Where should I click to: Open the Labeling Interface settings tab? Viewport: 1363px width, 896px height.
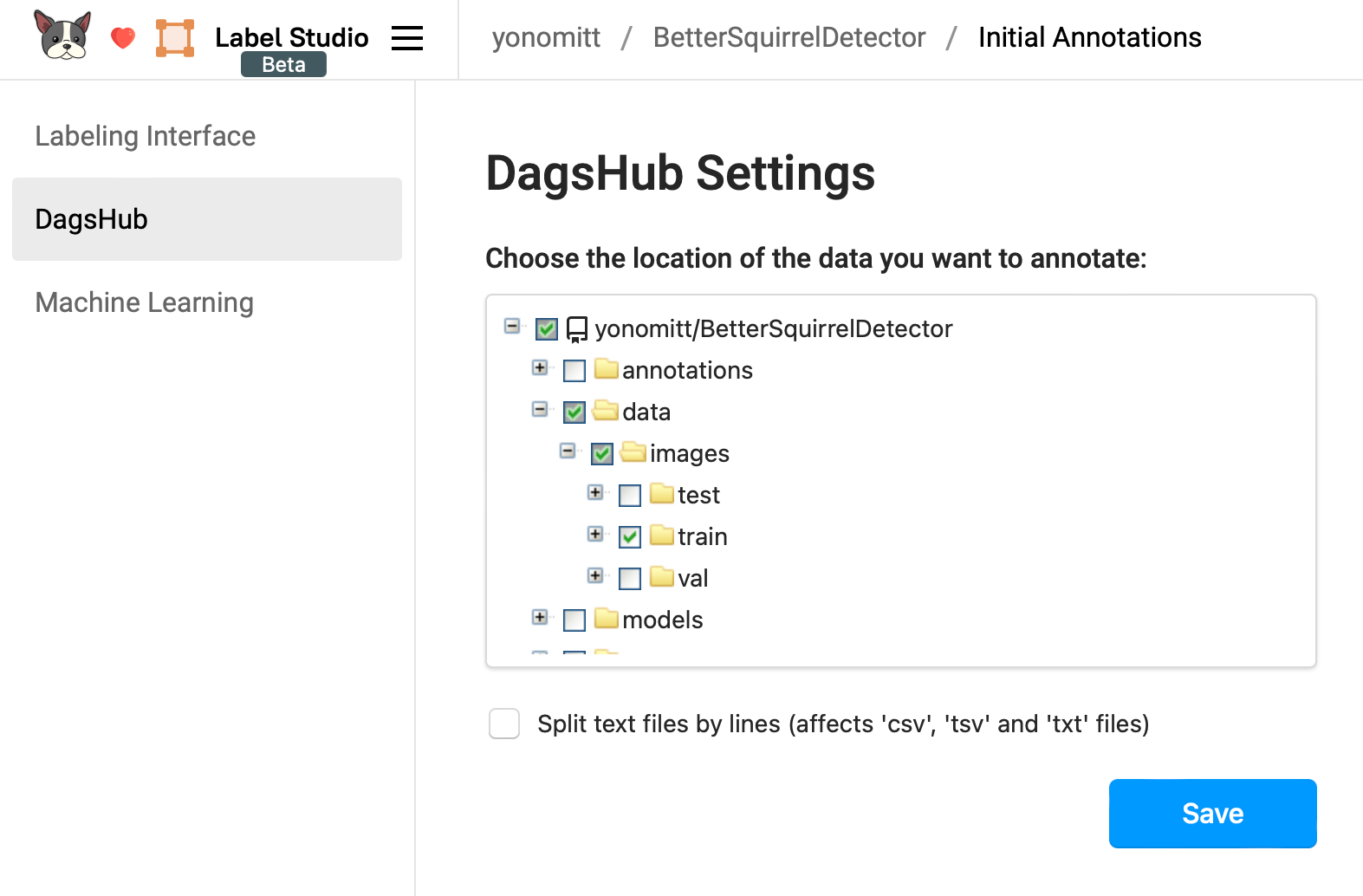tap(207, 136)
